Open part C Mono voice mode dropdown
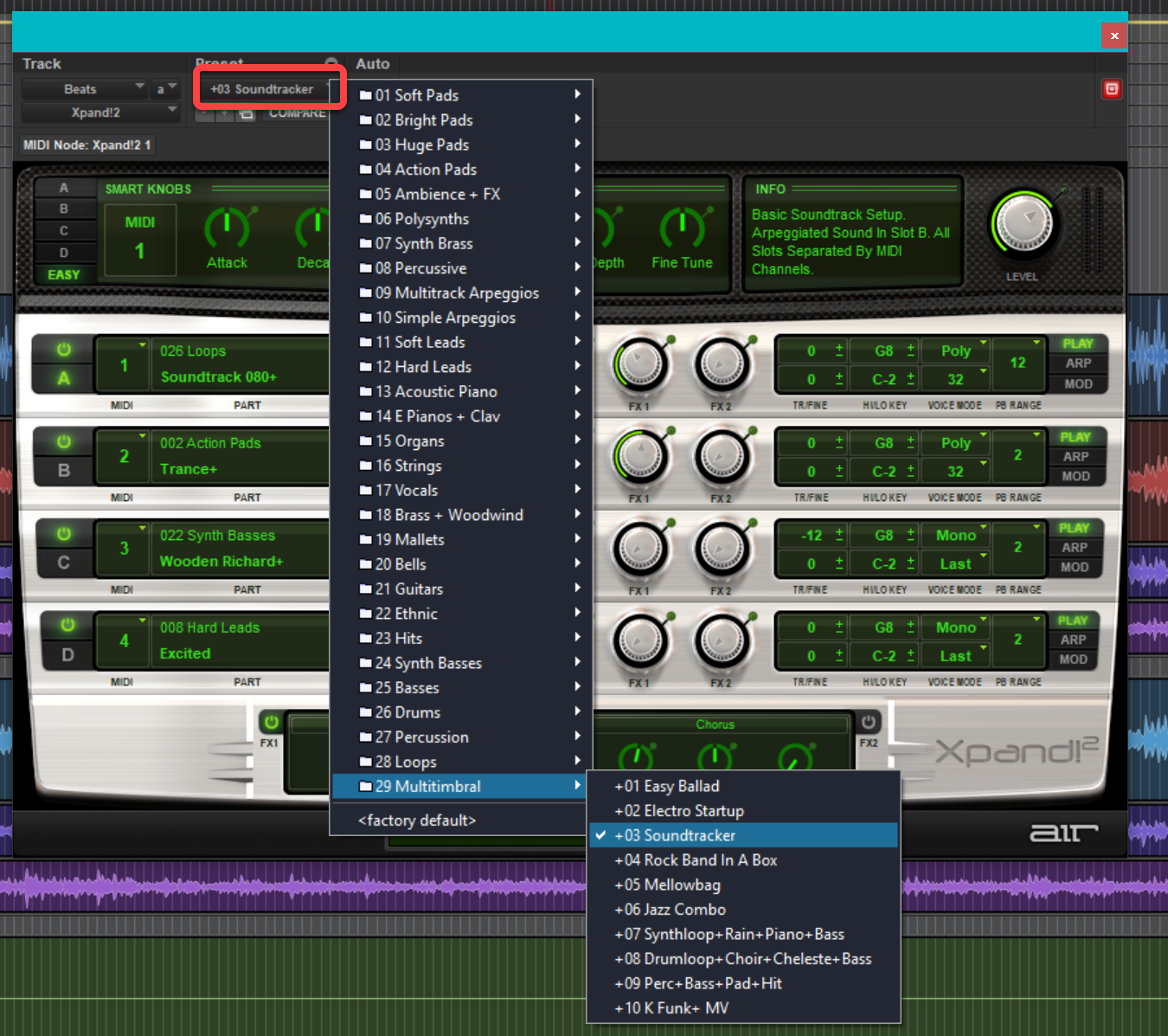This screenshot has height=1036, width=1168. pos(957,536)
